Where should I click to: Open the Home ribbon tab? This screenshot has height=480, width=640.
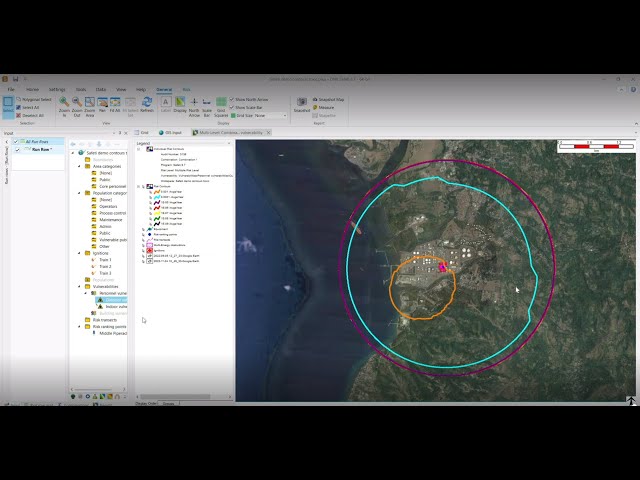(x=32, y=89)
